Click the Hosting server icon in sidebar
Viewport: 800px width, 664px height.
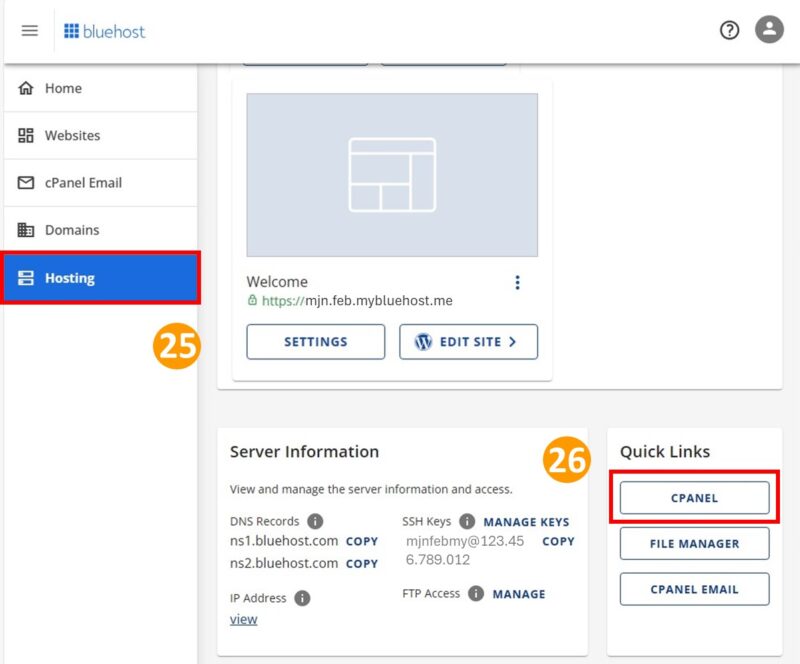[x=26, y=278]
